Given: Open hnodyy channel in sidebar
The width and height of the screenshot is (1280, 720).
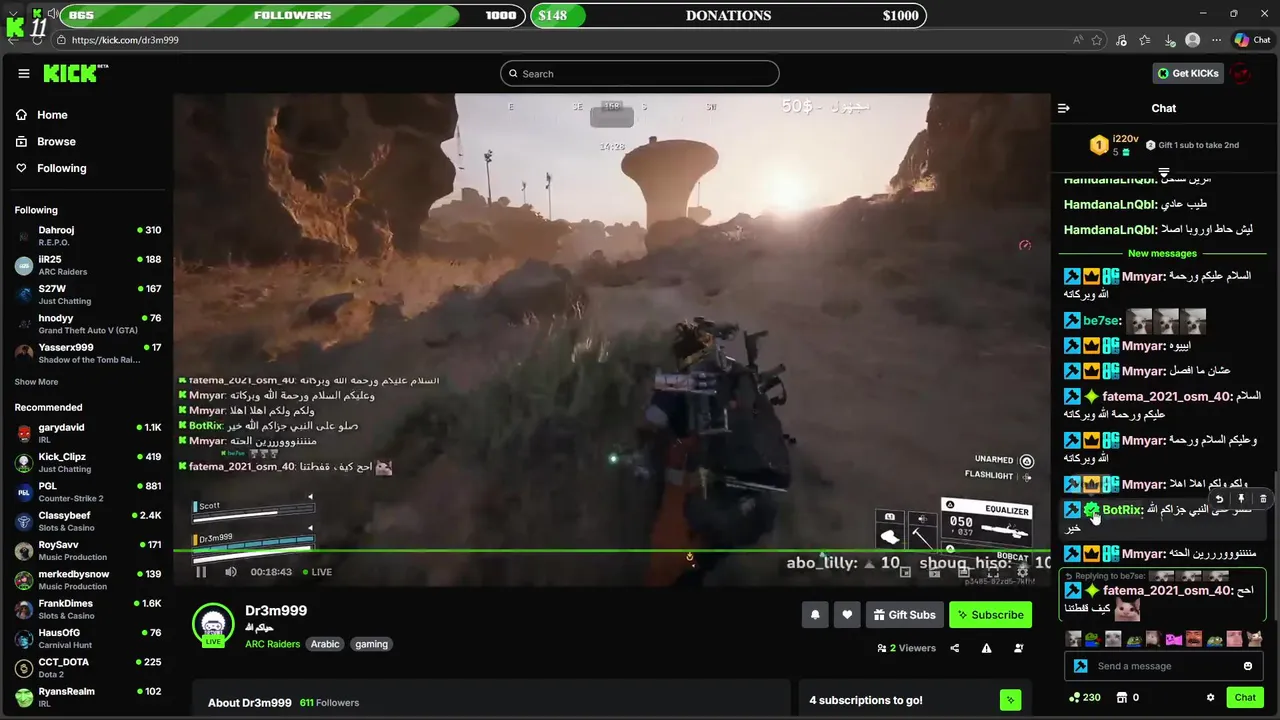Looking at the screenshot, I should (87, 324).
